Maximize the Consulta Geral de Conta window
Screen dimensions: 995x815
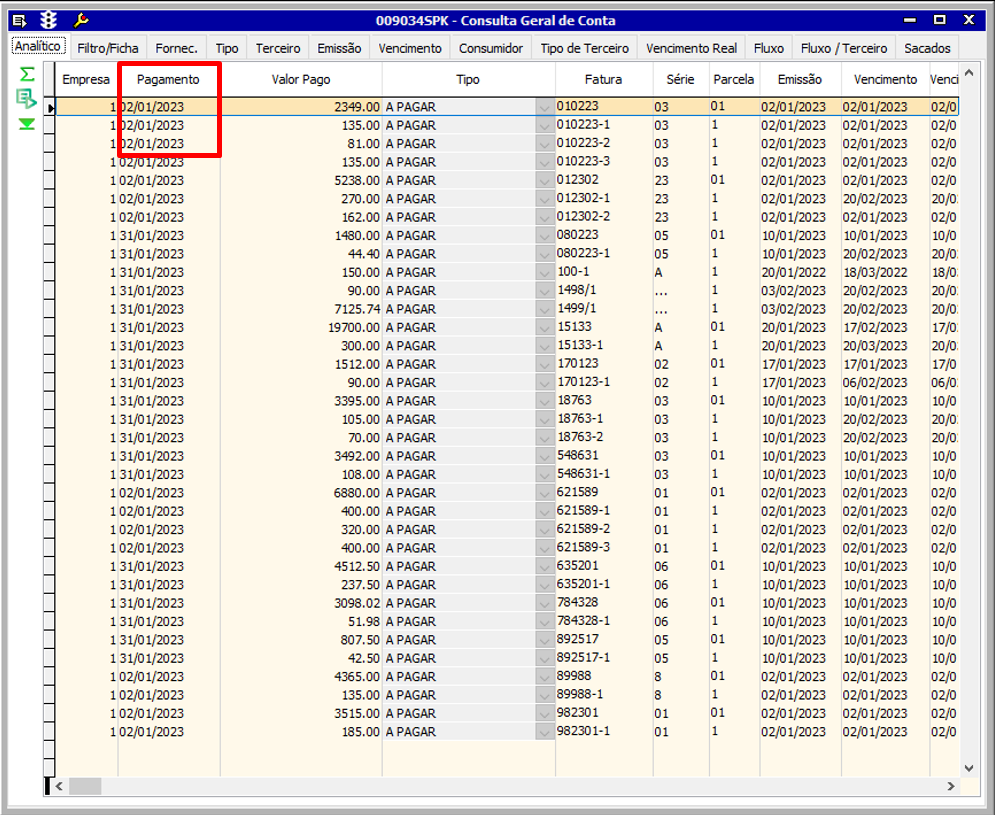tap(939, 20)
